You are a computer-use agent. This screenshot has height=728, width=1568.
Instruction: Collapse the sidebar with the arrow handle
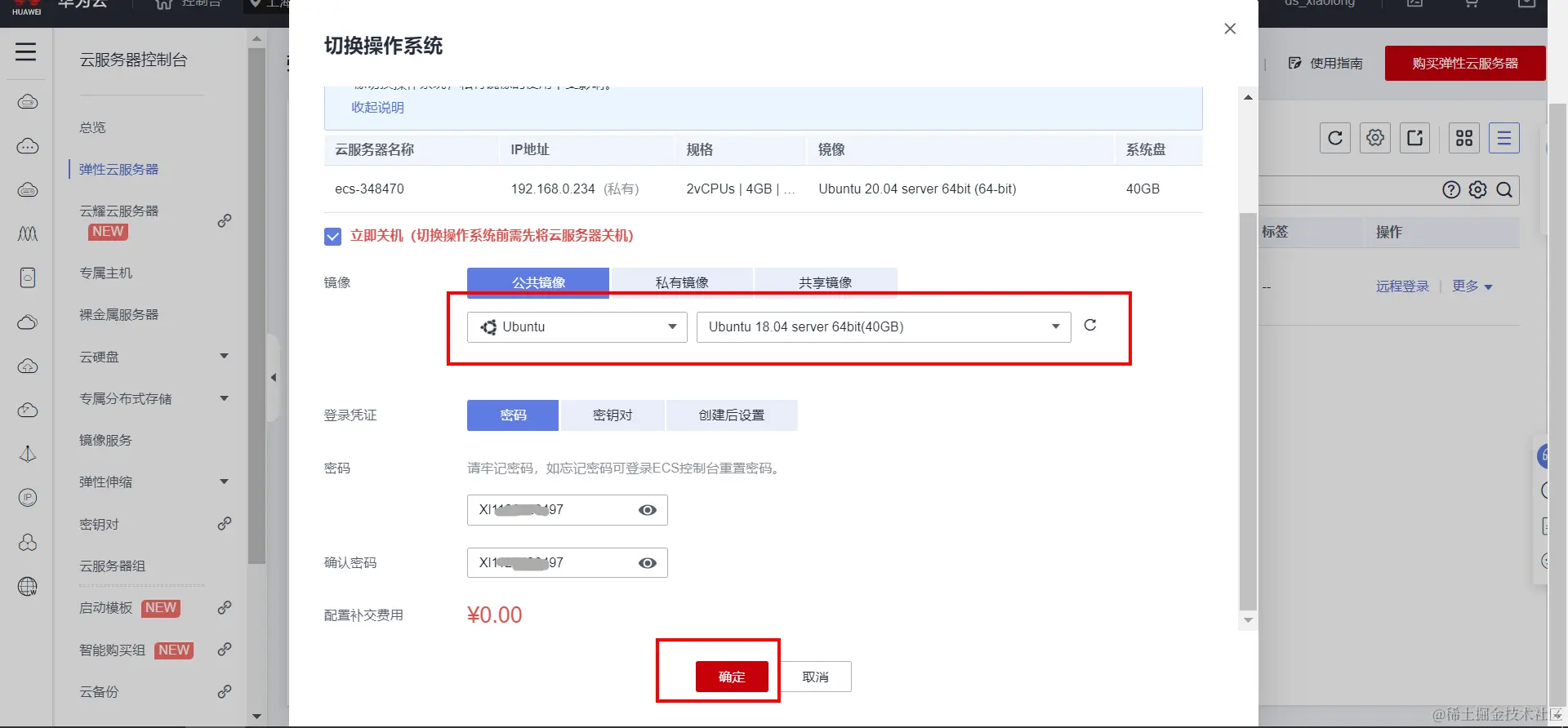[x=274, y=377]
